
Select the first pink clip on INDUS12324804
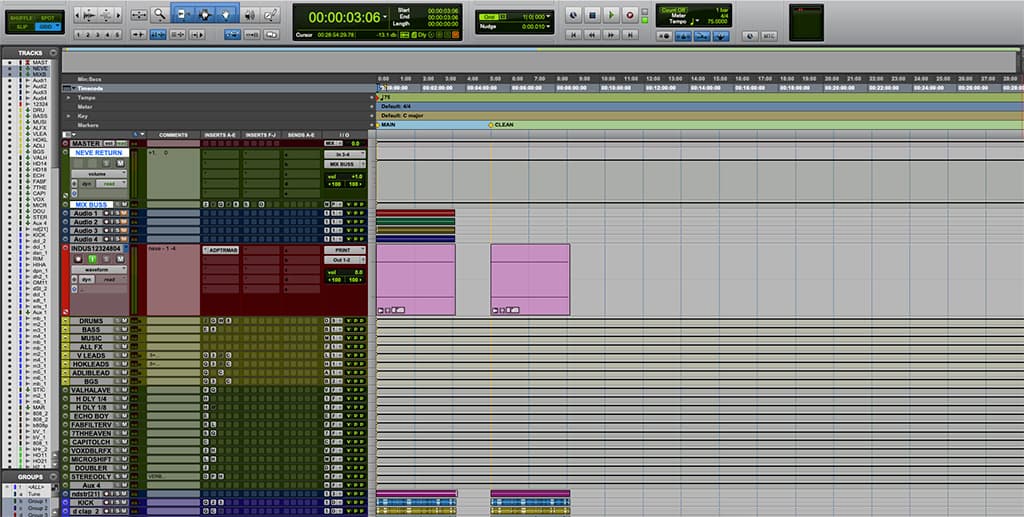pyautogui.click(x=415, y=279)
